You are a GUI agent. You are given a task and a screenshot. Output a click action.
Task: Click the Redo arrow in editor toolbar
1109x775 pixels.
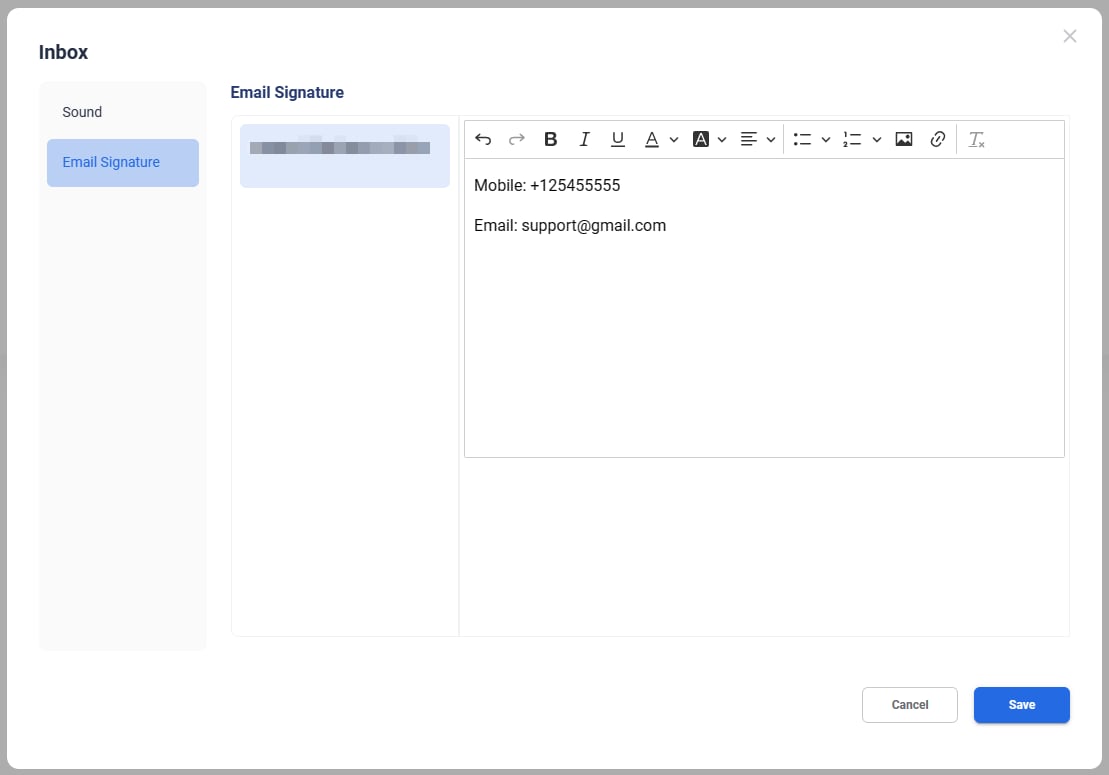[x=517, y=140]
